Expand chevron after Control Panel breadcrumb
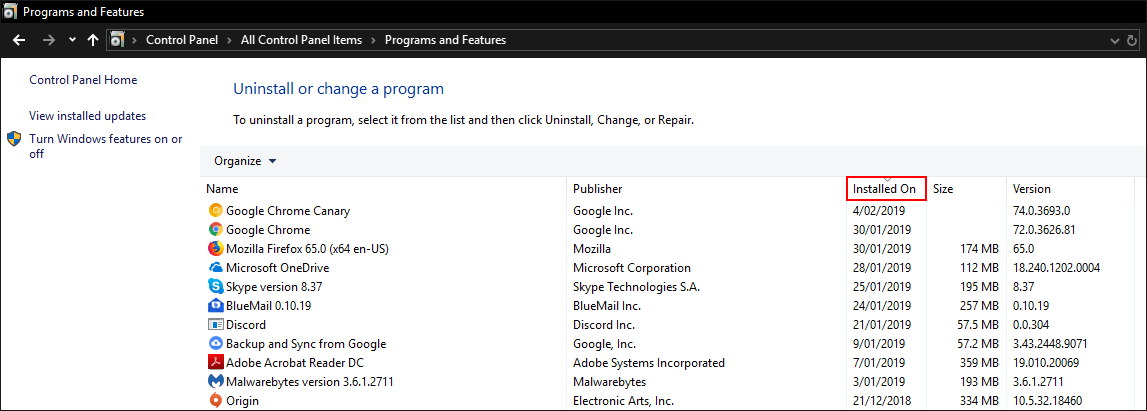 (229, 40)
